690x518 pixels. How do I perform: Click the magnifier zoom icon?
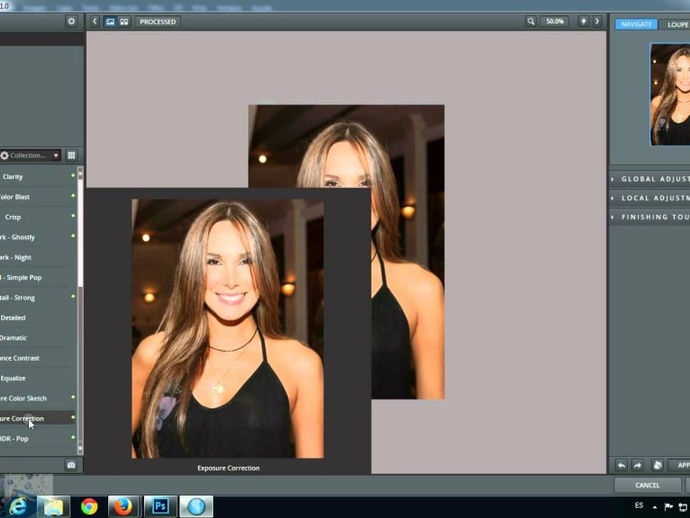pyautogui.click(x=531, y=21)
